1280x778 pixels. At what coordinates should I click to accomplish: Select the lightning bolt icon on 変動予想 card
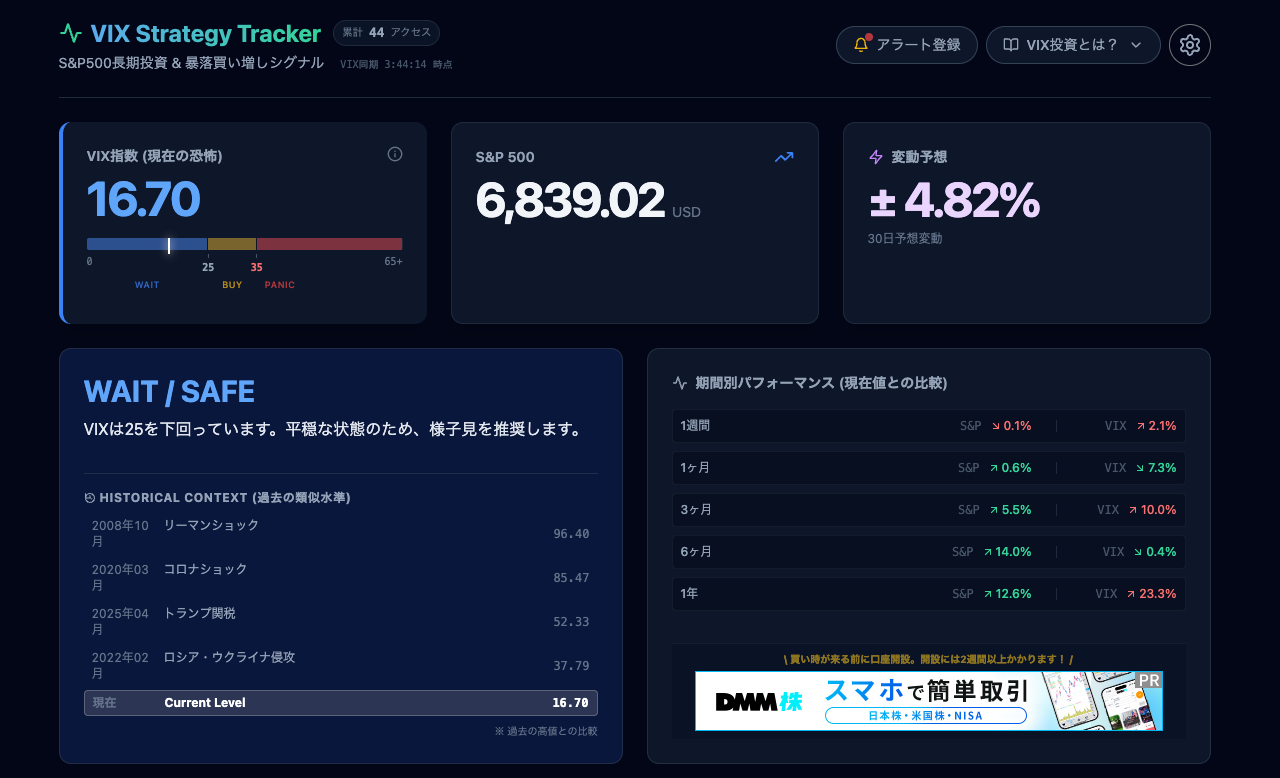click(877, 158)
